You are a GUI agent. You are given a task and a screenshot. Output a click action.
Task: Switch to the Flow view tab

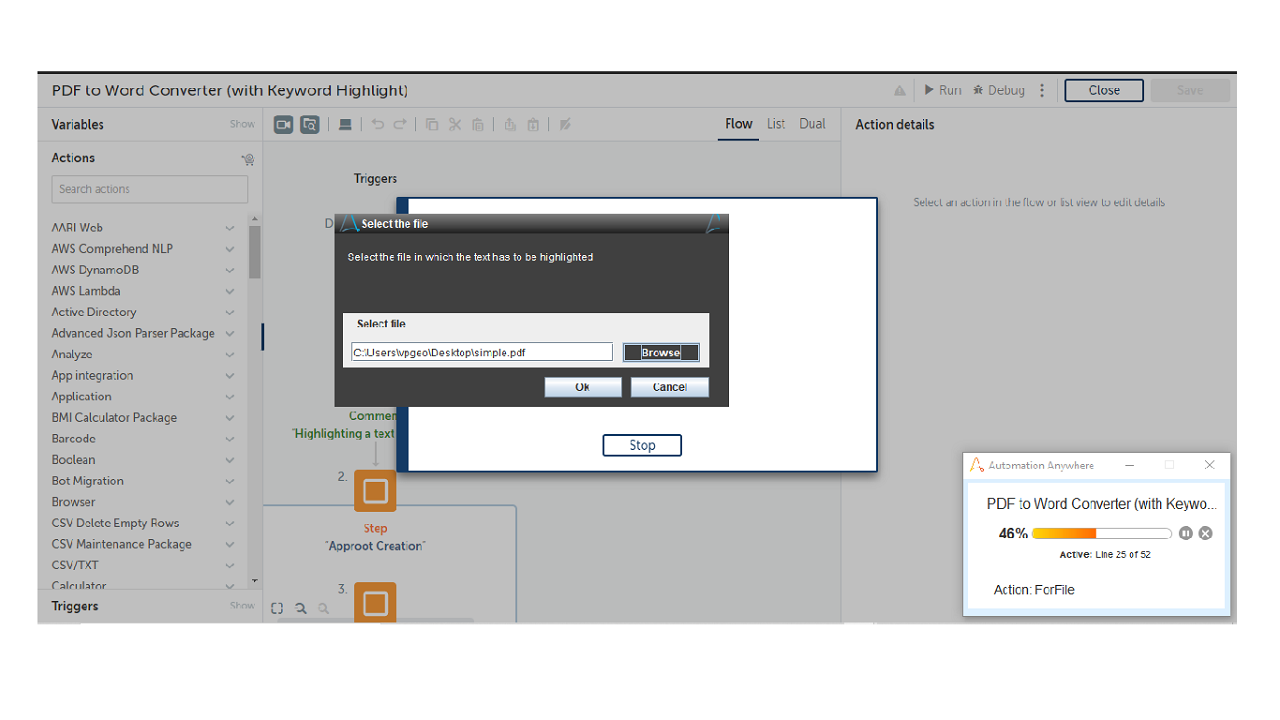(x=739, y=124)
